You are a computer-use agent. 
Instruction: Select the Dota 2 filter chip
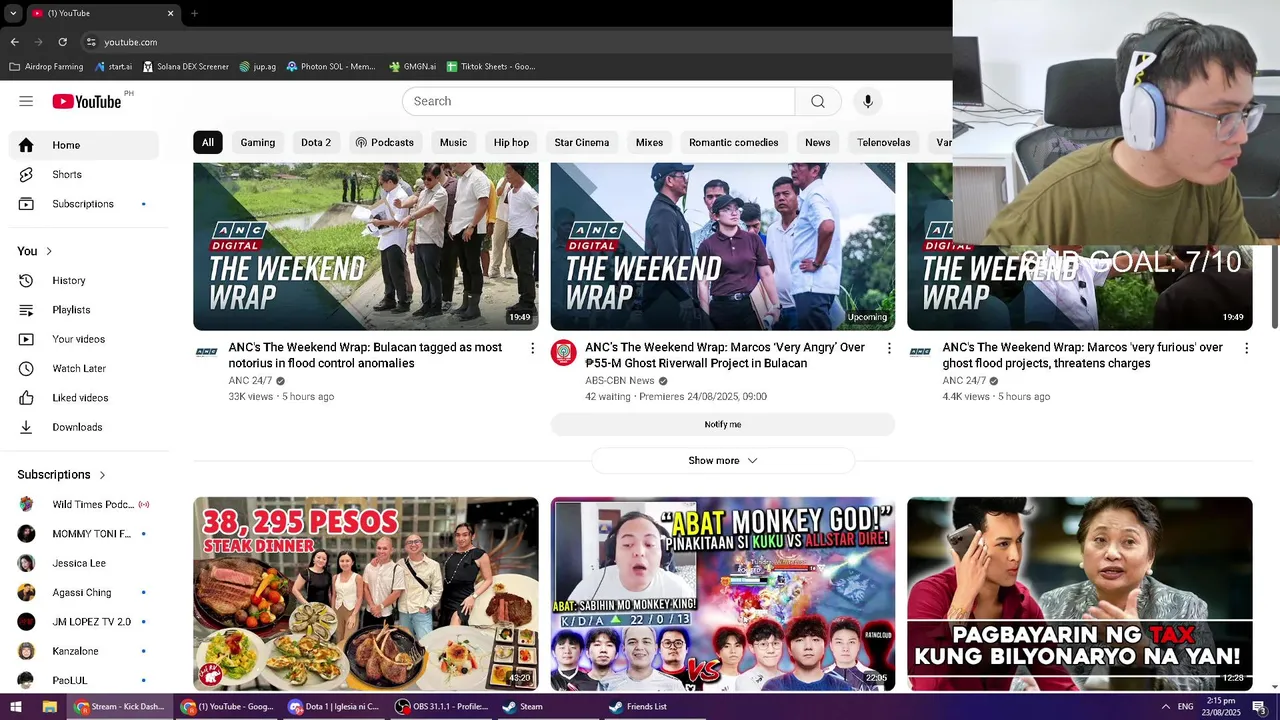316,143
